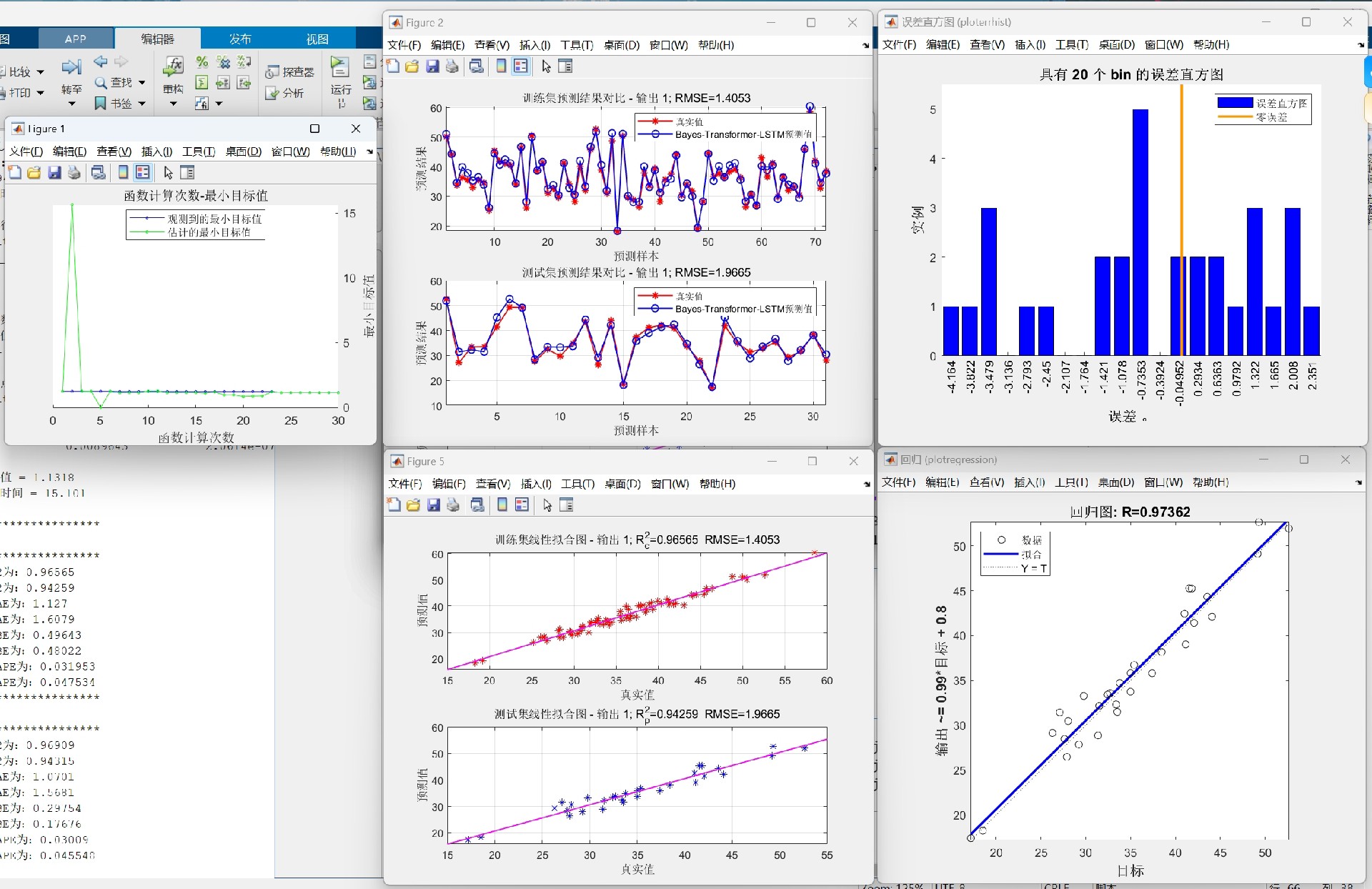Expand the Find (查找) dropdown arrow
Viewport: 1372px width, 889px height.
pyautogui.click(x=142, y=83)
